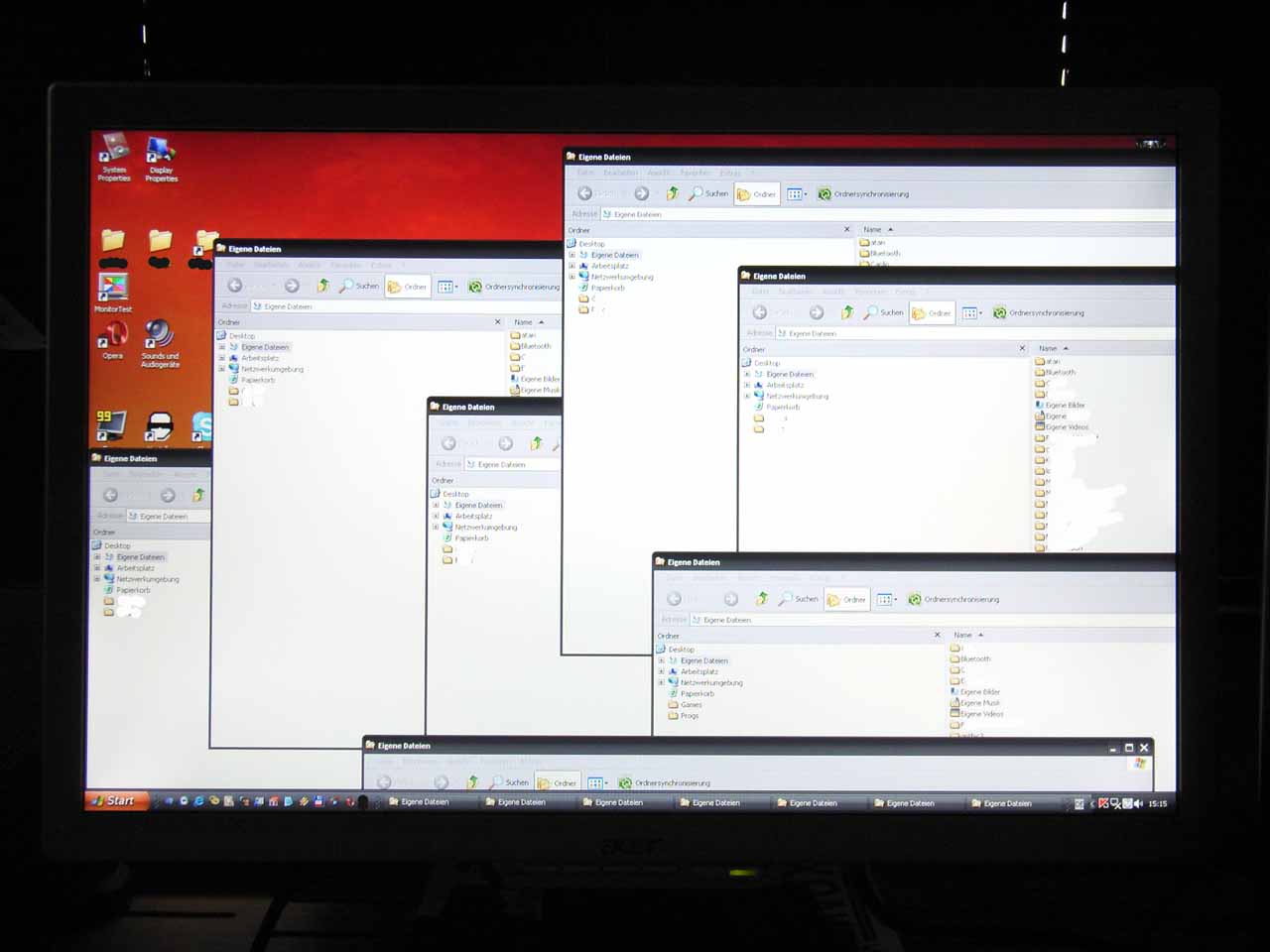
Task: Click the Suchen magnifier in bottom-right window
Action: click(785, 599)
